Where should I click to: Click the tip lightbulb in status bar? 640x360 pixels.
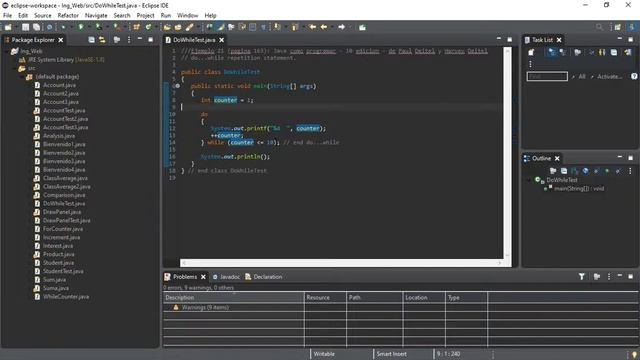tap(634, 355)
